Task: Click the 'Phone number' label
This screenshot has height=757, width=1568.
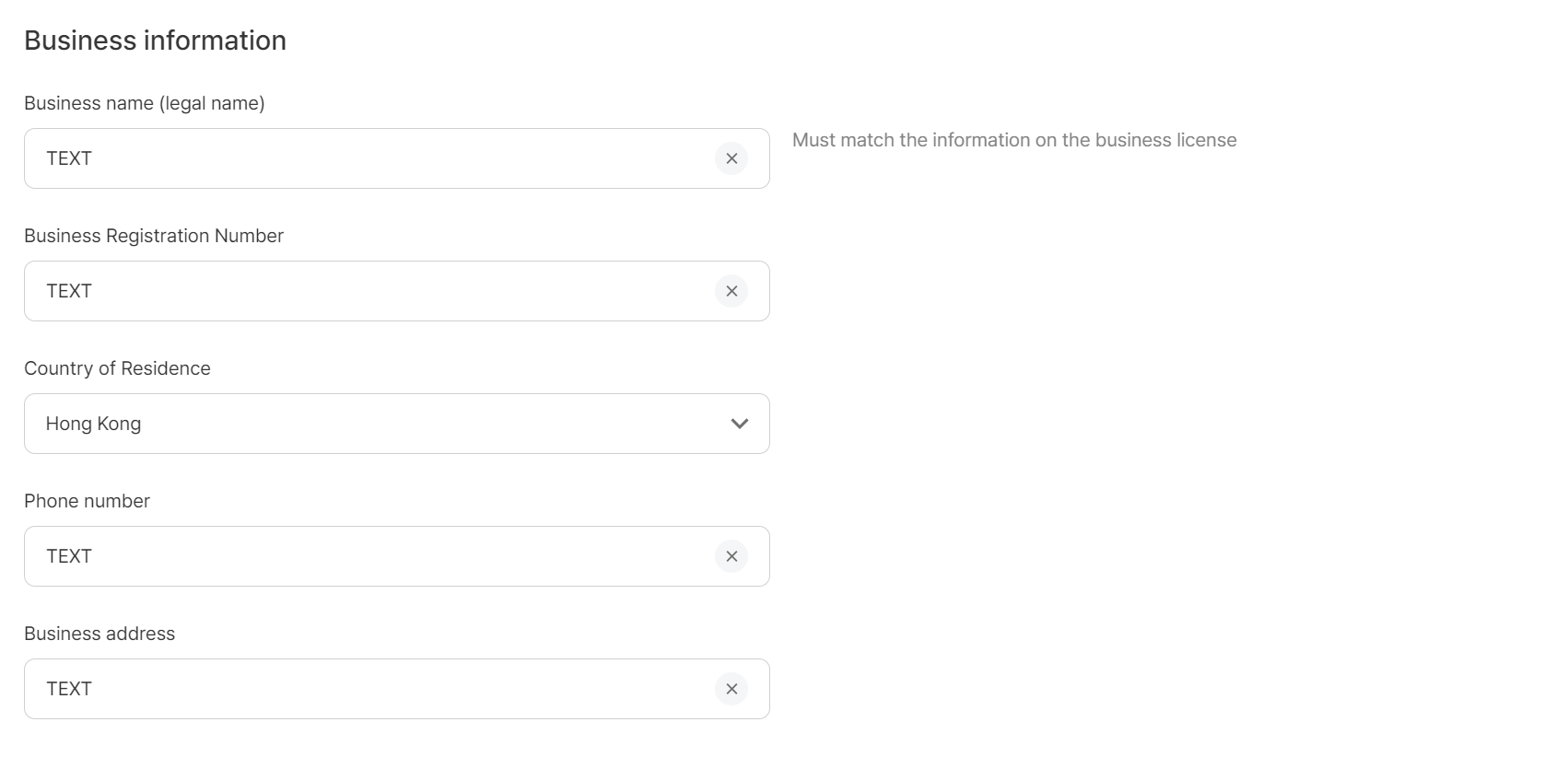Action: [x=87, y=501]
